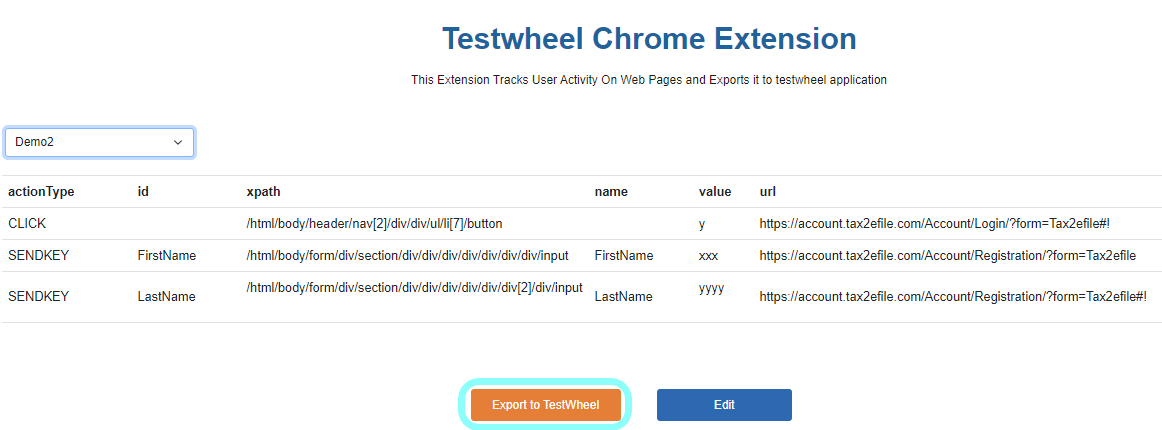Click the value cell showing xxx
The width and height of the screenshot is (1162, 430).
709,256
